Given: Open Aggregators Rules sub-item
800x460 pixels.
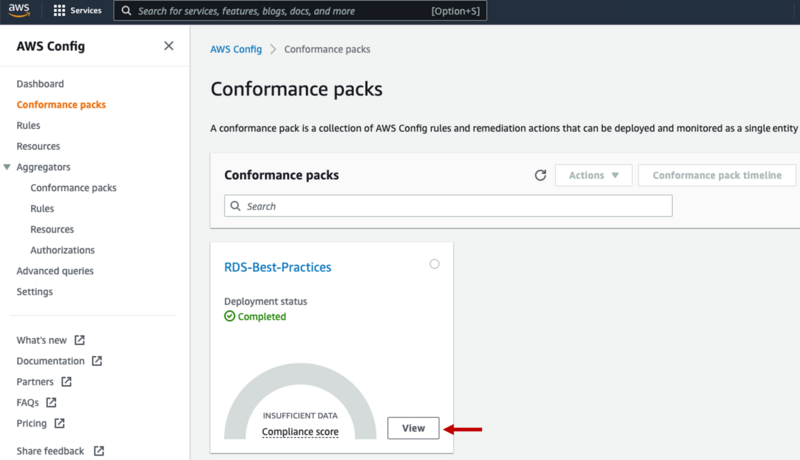Looking at the screenshot, I should pyautogui.click(x=42, y=209).
